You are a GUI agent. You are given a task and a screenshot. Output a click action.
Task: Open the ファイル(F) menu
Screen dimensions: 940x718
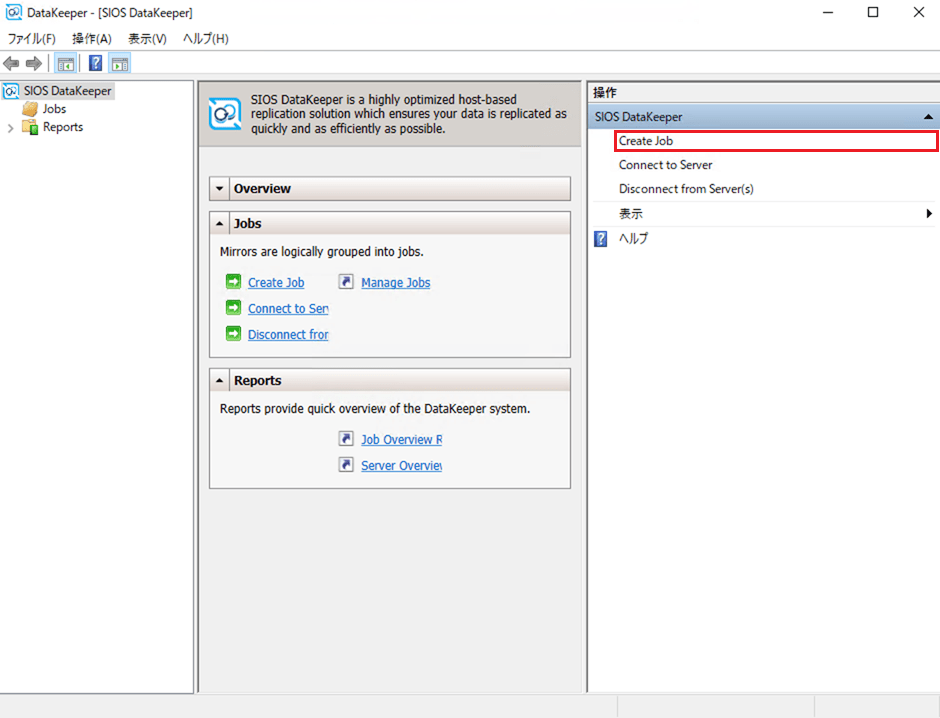coord(32,39)
